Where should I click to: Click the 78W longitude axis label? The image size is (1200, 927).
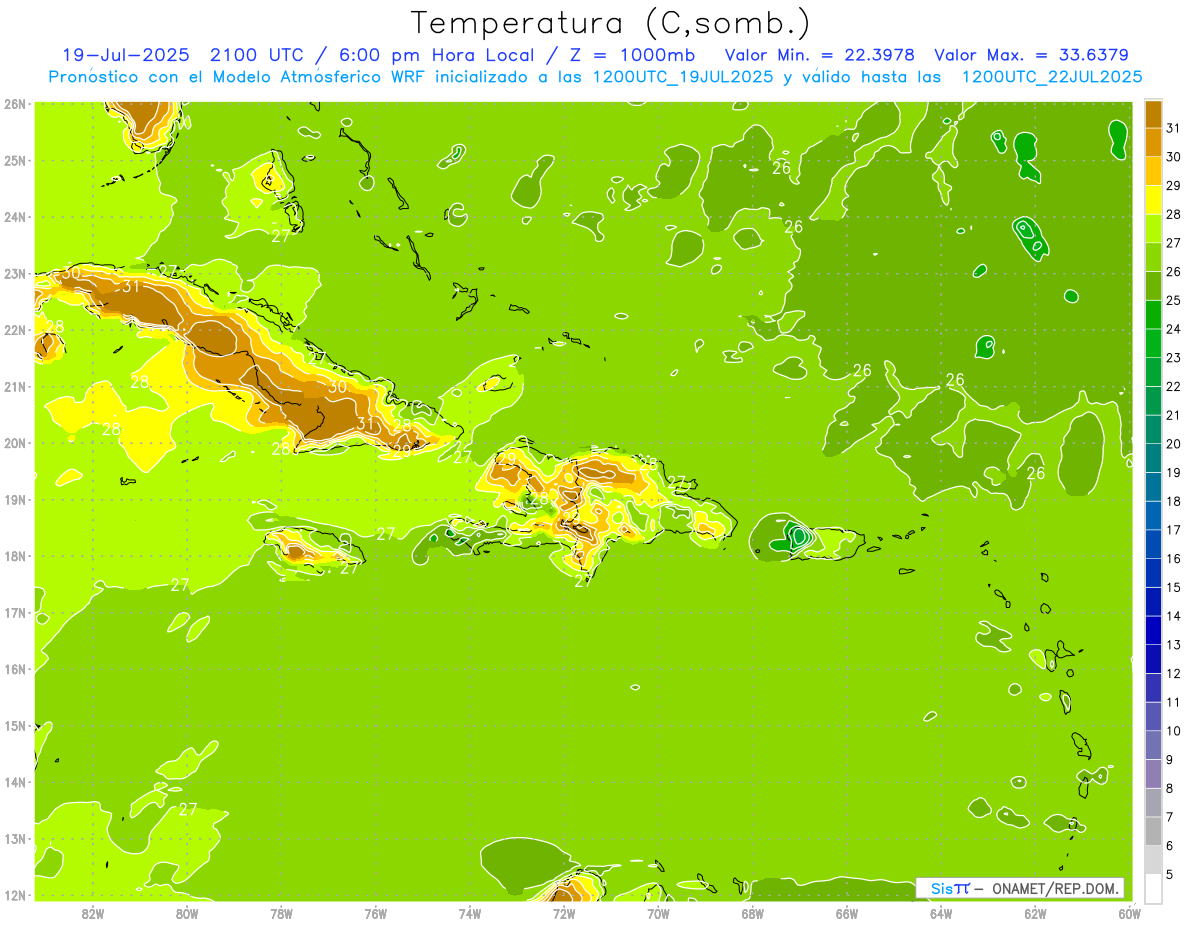[281, 913]
